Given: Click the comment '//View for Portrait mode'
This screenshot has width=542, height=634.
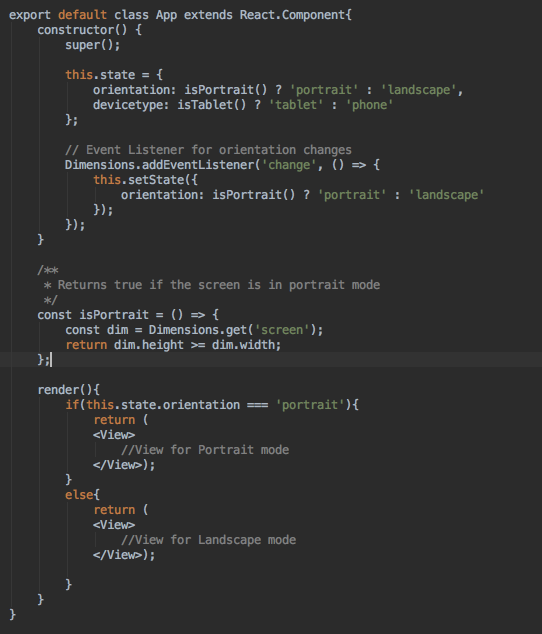Looking at the screenshot, I should (x=205, y=450).
